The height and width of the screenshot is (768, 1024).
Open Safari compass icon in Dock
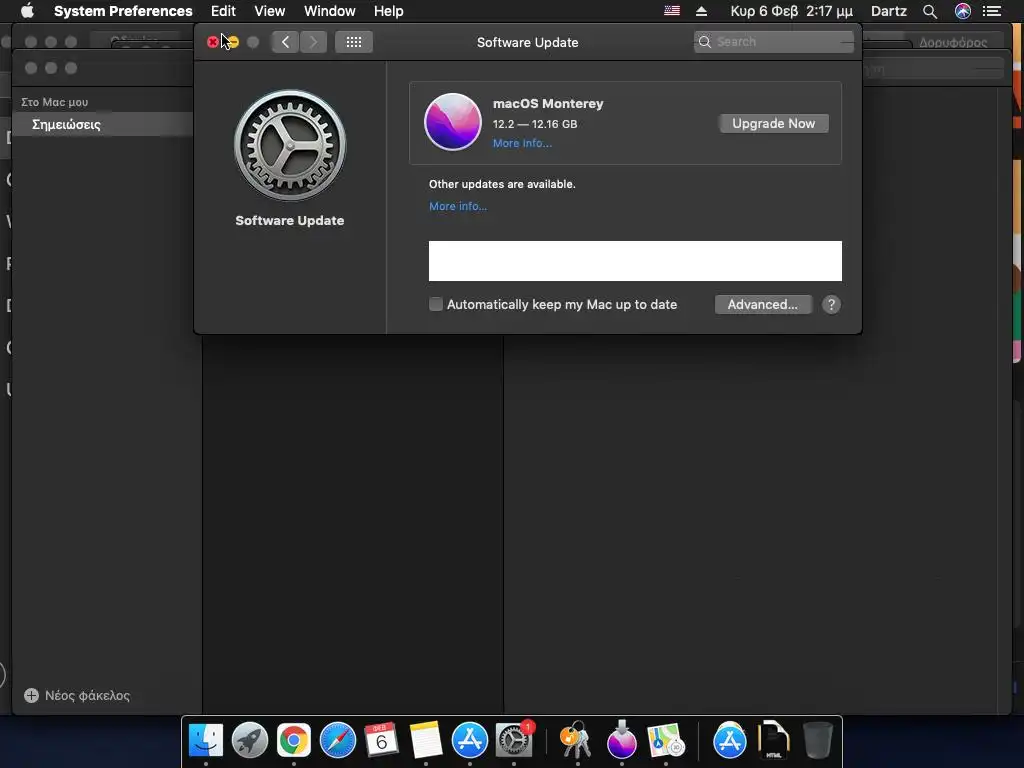pos(338,740)
